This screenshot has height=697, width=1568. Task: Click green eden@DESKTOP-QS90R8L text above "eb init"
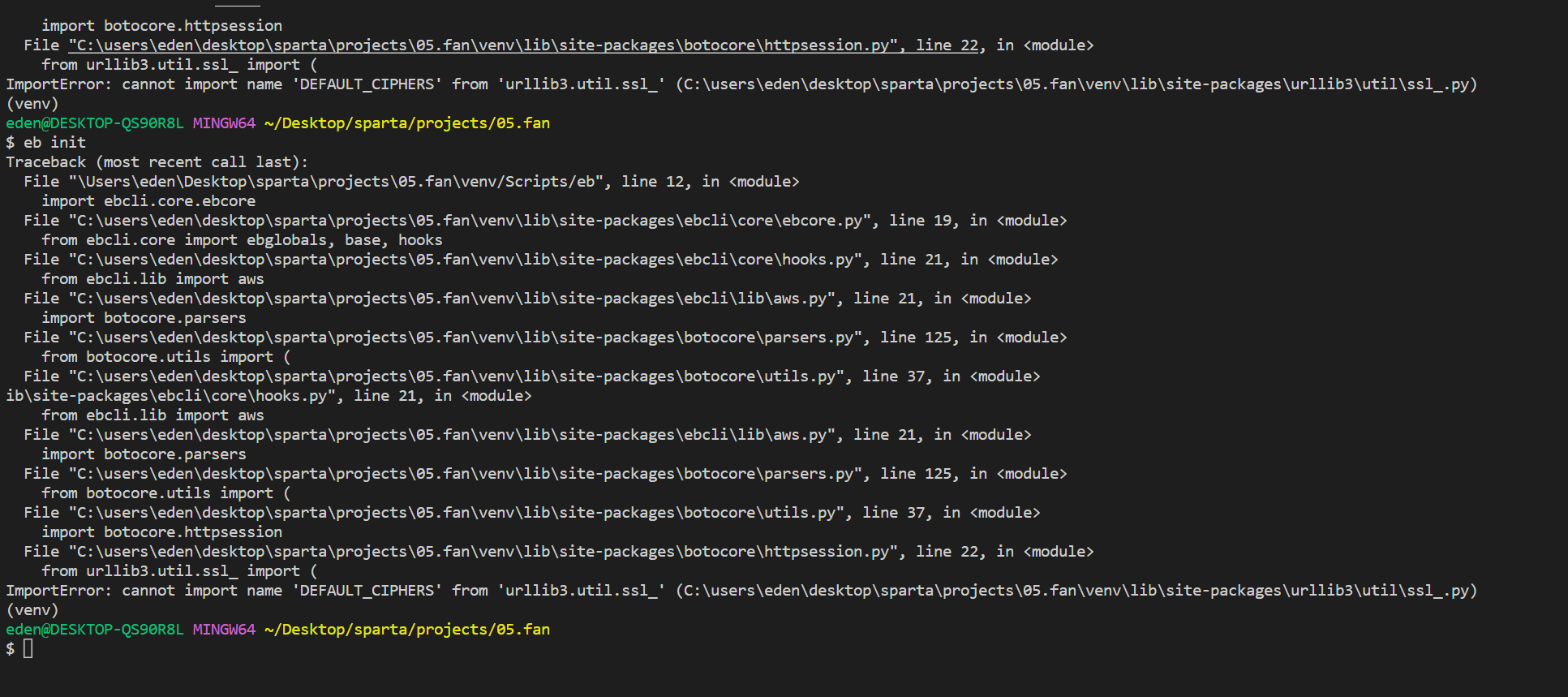pyautogui.click(x=95, y=123)
